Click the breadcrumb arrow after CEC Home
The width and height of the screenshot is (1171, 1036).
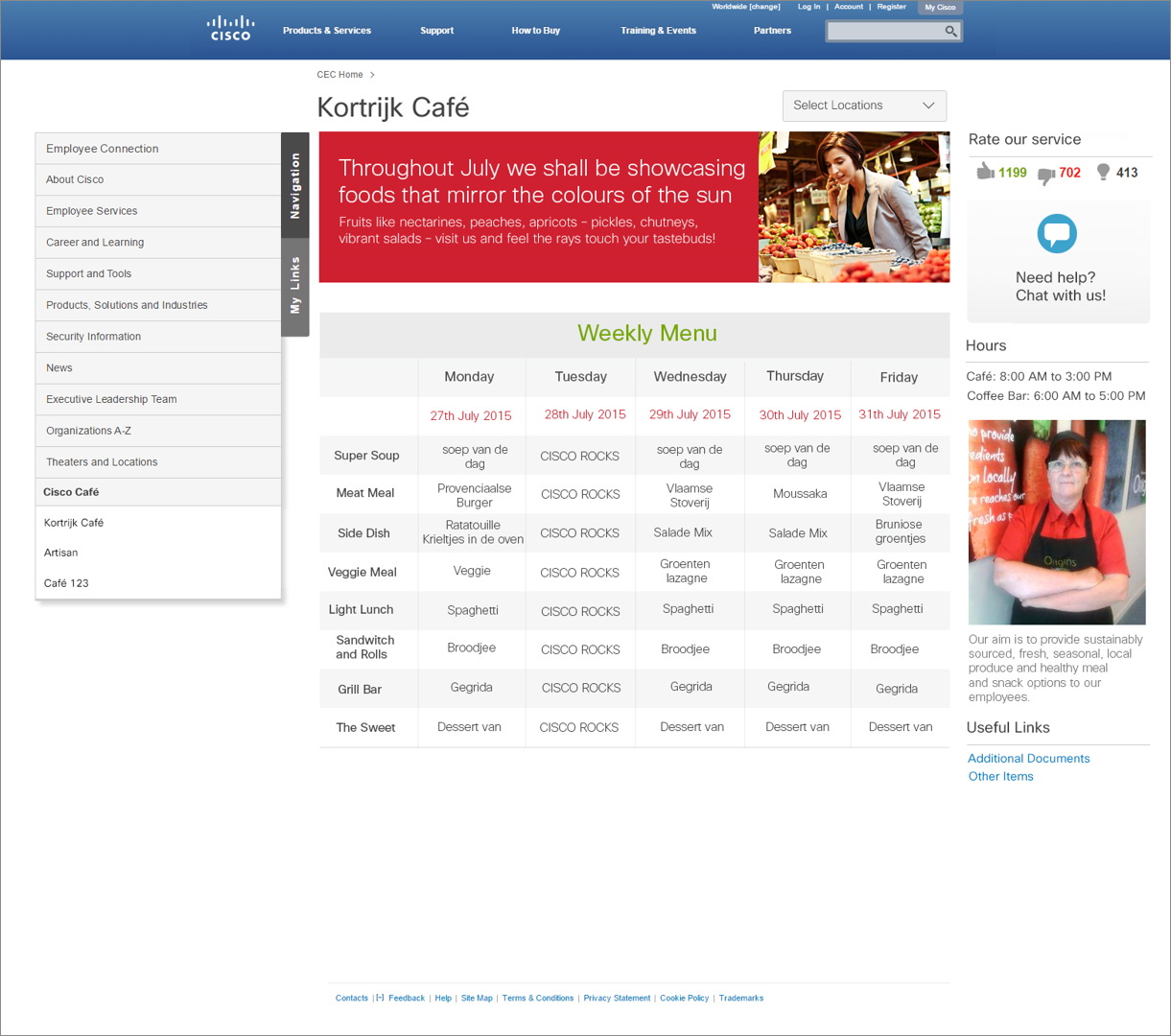pos(372,75)
